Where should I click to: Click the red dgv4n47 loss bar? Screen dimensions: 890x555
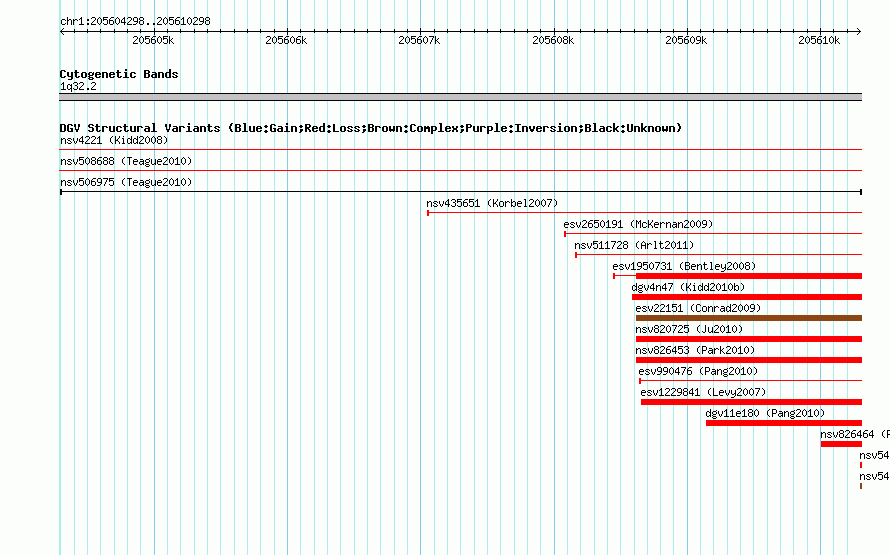[x=747, y=297]
